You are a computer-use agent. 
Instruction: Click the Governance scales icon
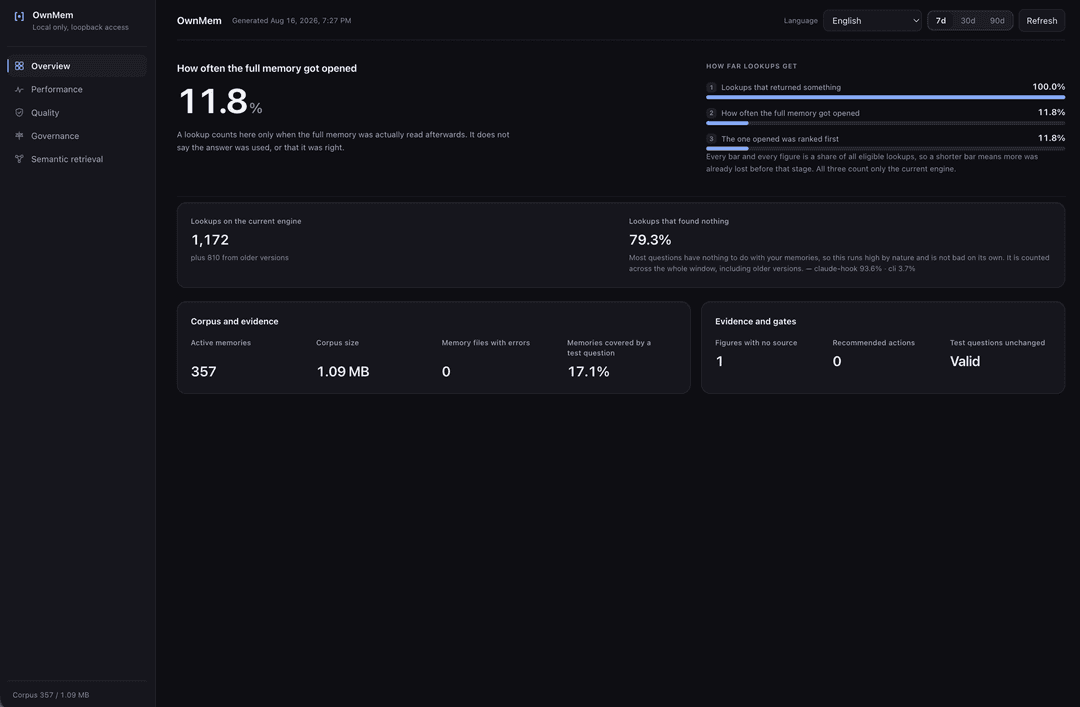point(19,136)
